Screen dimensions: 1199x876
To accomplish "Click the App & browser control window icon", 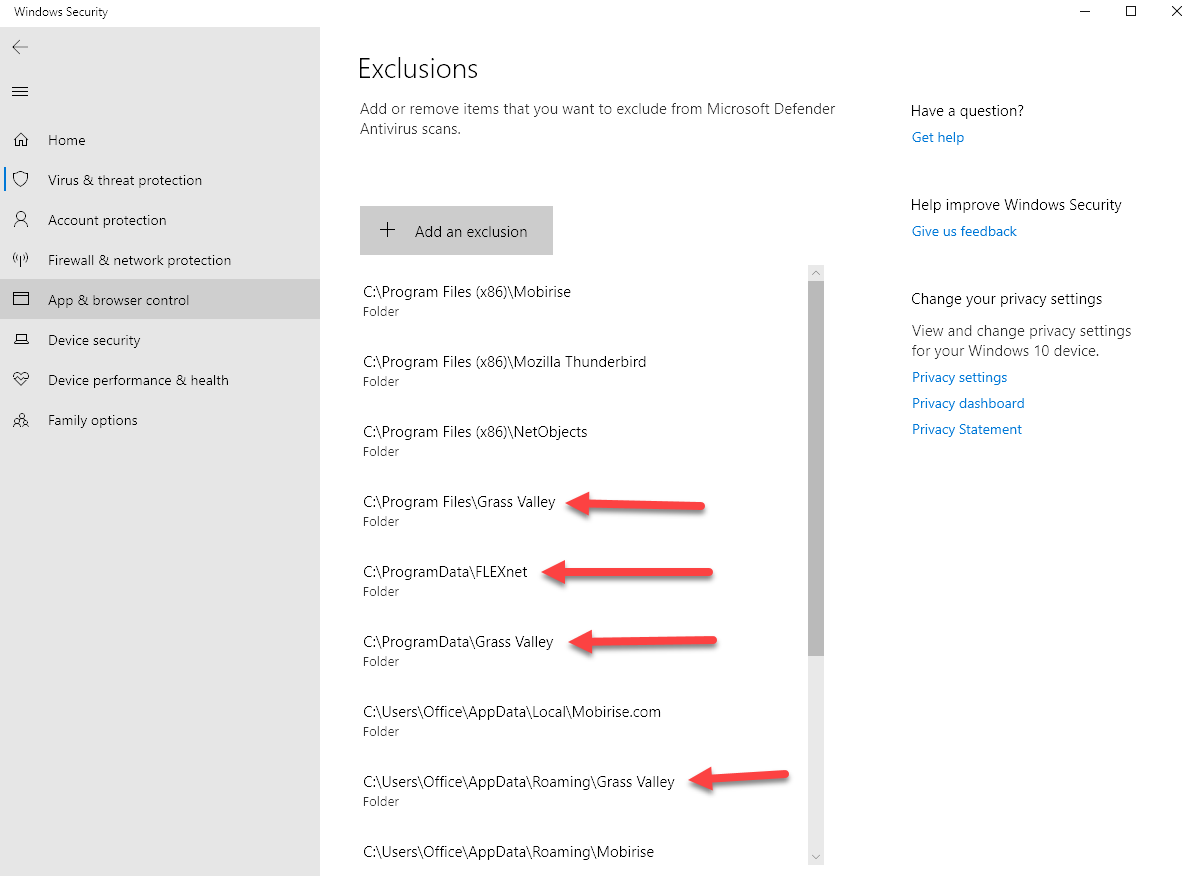I will pyautogui.click(x=21, y=300).
